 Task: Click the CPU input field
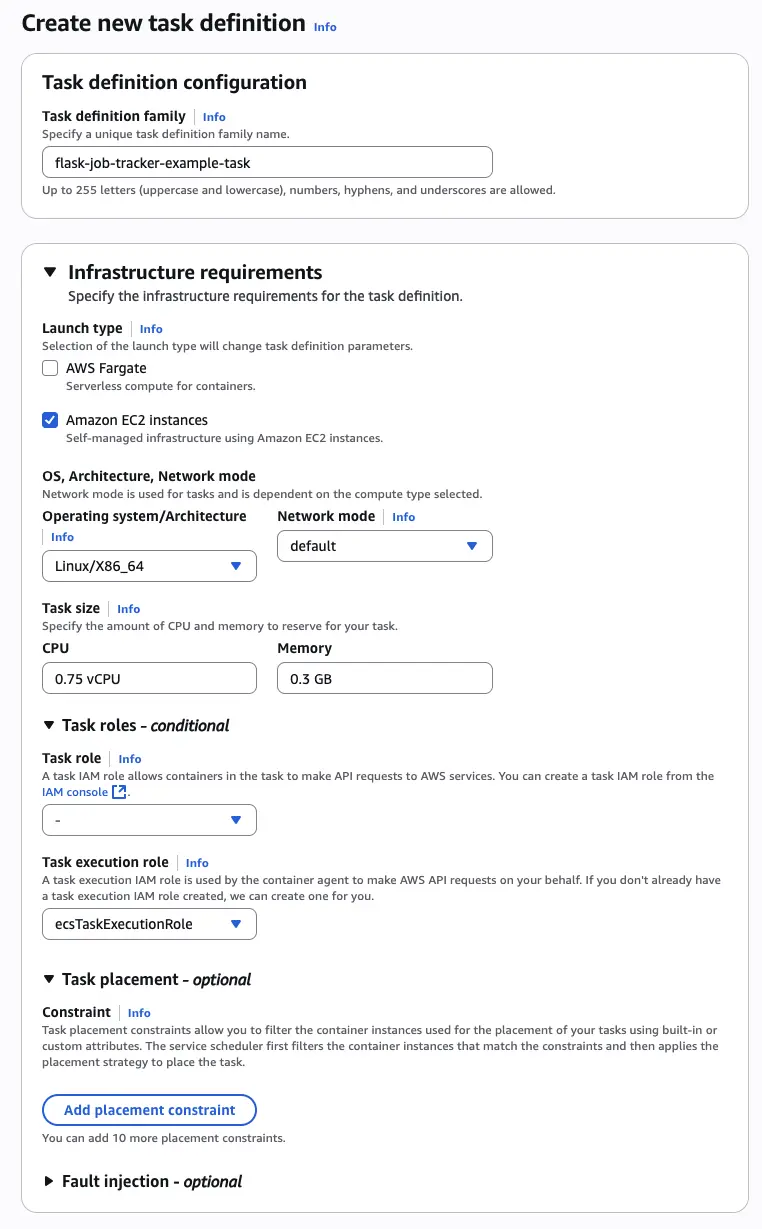point(149,679)
